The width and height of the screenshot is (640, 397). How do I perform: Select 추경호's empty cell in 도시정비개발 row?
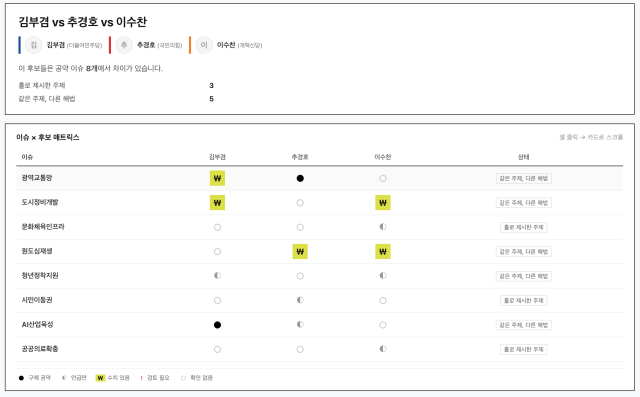300,203
